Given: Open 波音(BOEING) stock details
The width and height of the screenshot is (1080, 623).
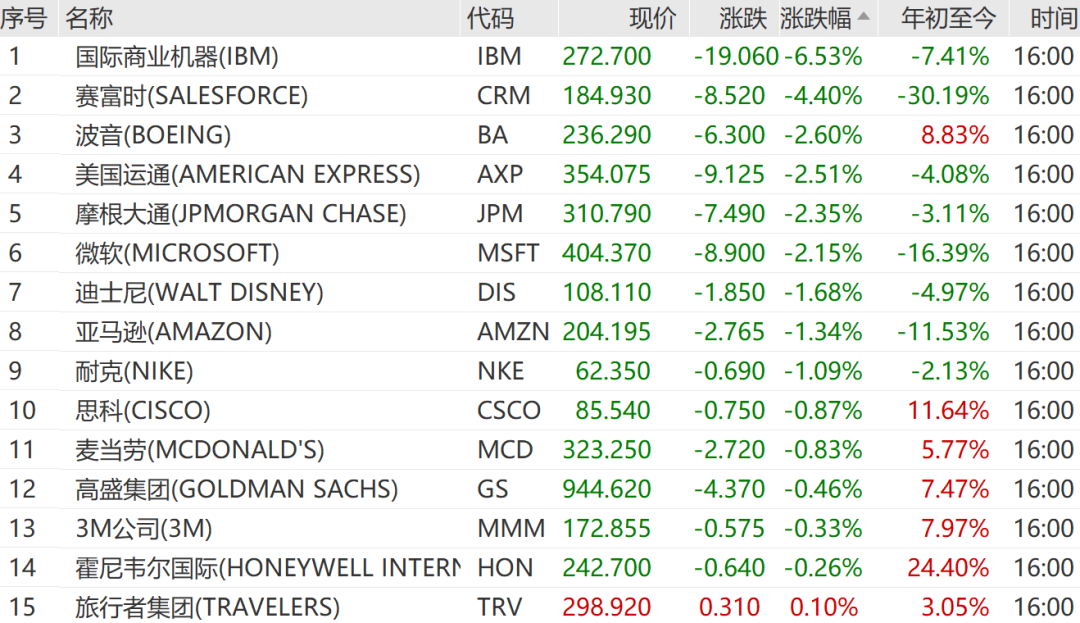Looking at the screenshot, I should point(152,135).
